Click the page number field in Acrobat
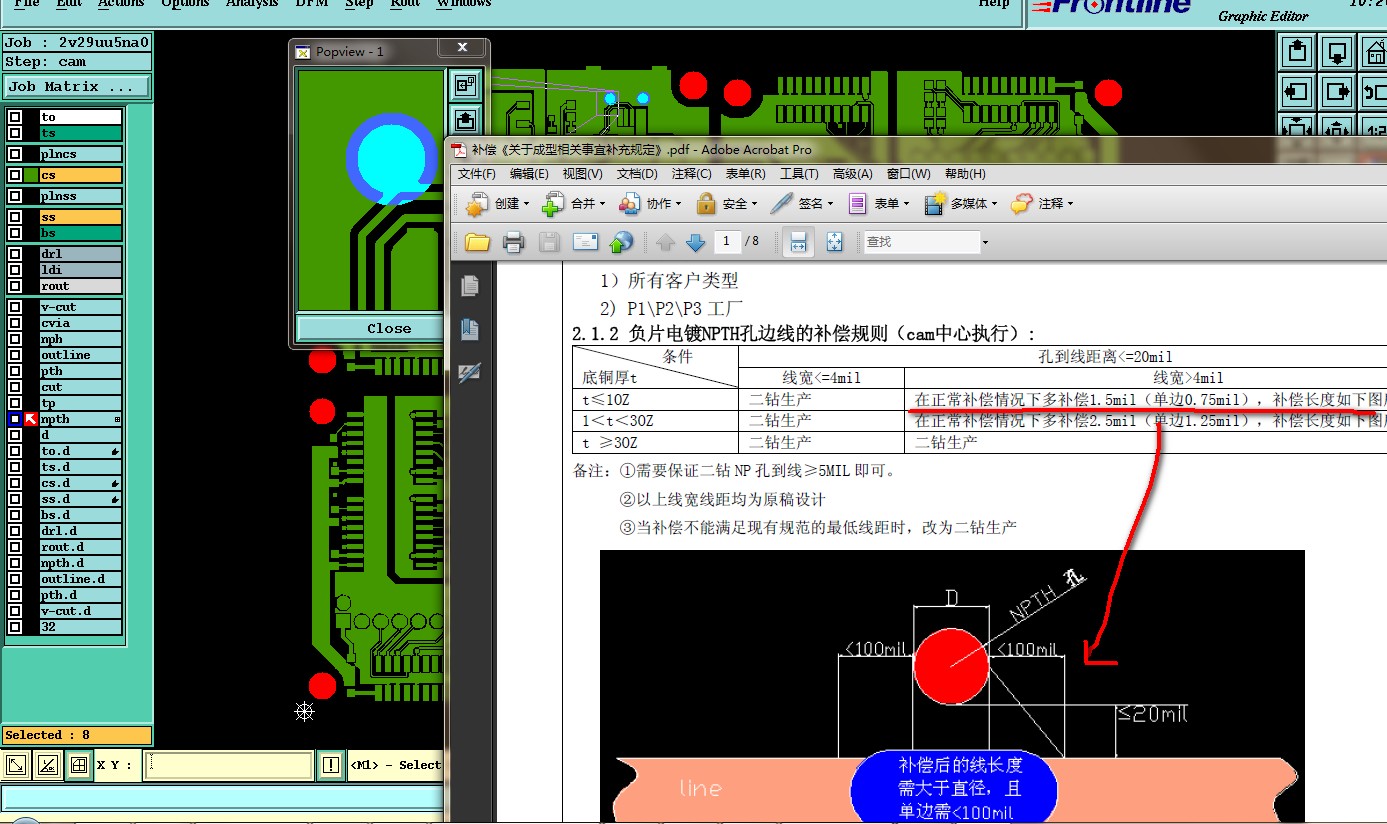Viewport: 1387px width, 824px height. click(x=728, y=242)
